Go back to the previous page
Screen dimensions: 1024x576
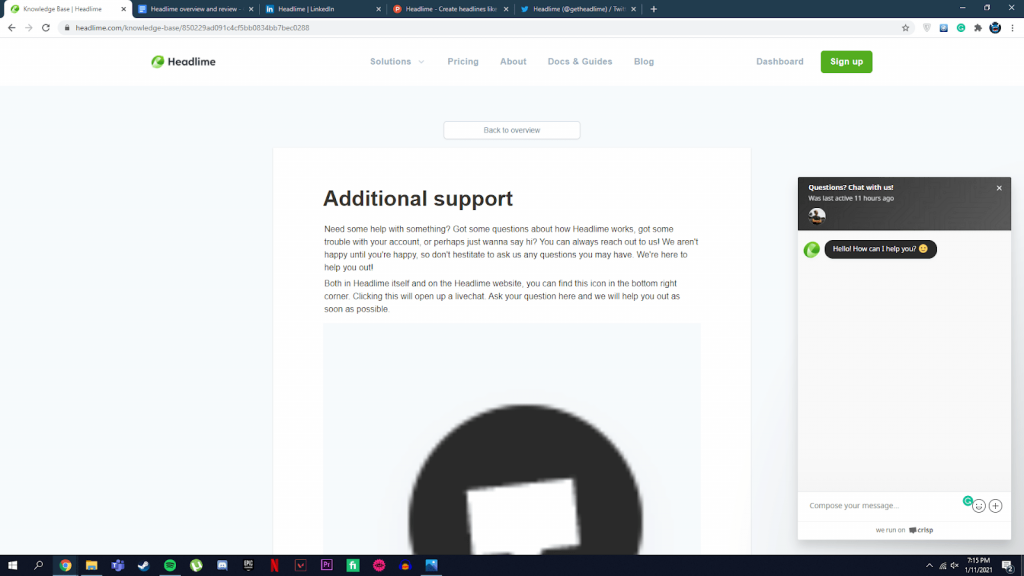click(x=12, y=28)
